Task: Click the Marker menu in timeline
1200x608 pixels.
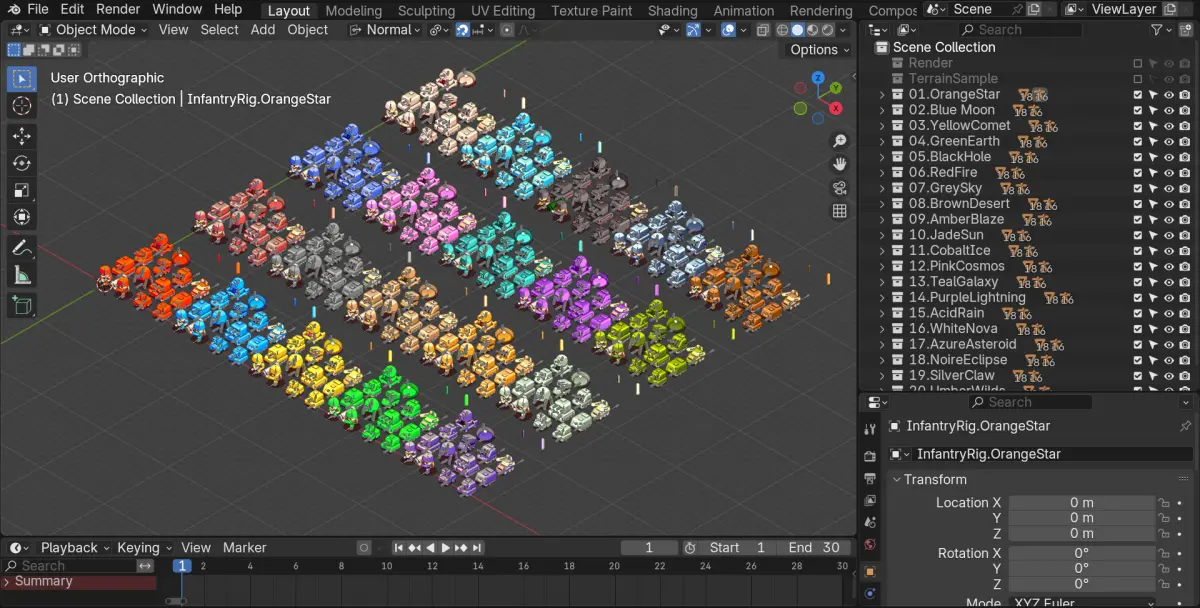Action: click(245, 548)
